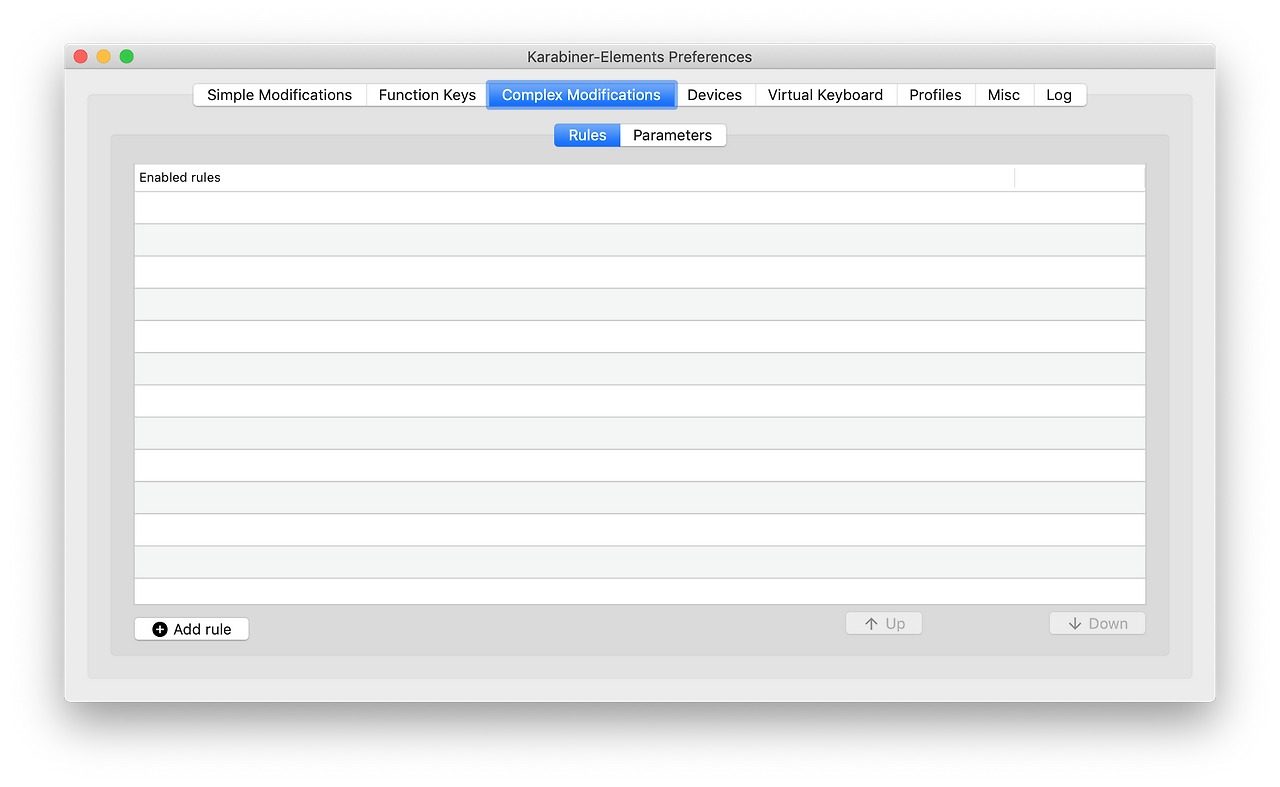Minimize the preferences window with yellow button
Screen dimensions: 1280x787
(x=104, y=57)
